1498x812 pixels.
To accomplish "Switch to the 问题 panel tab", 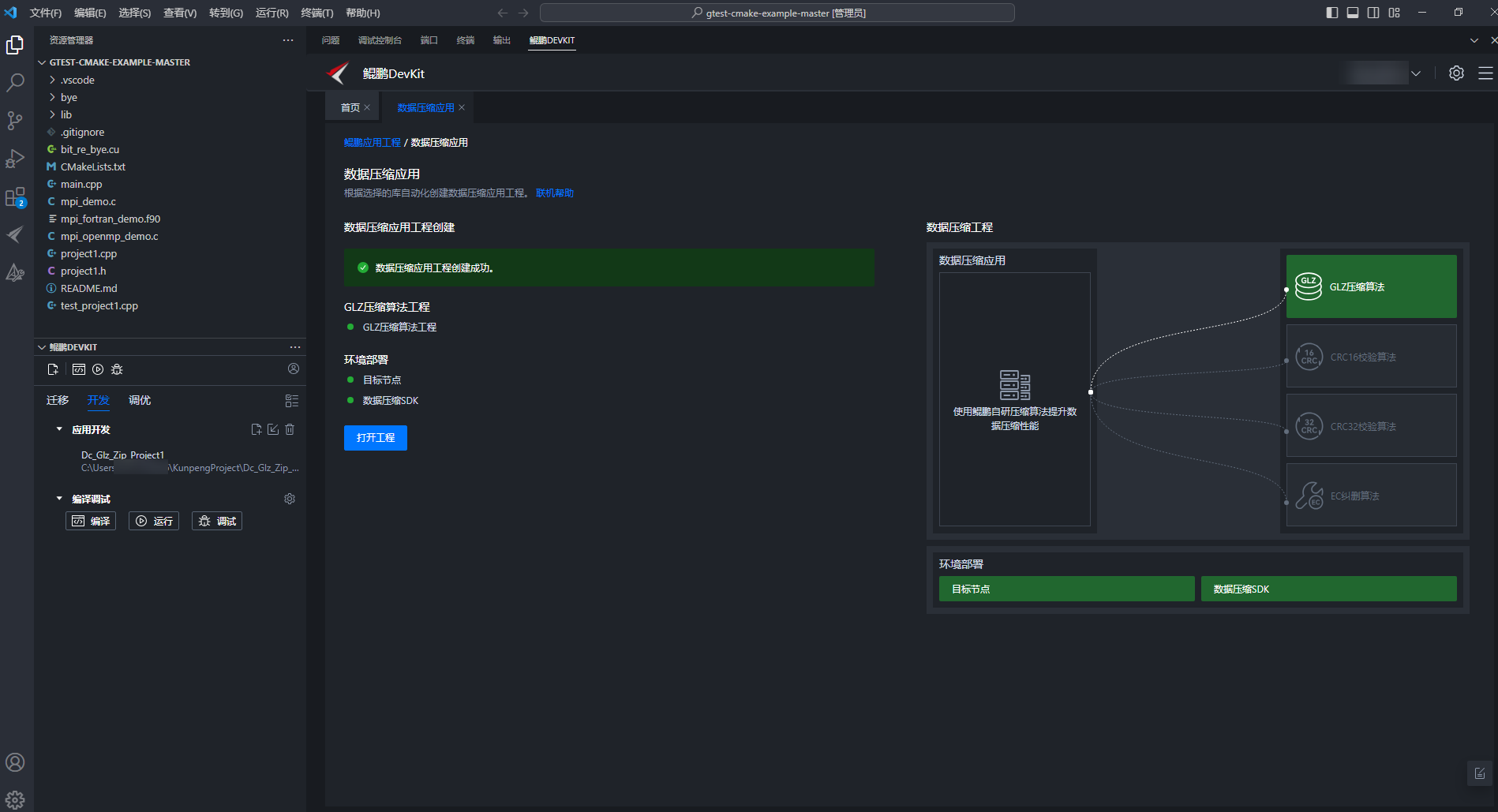I will click(x=331, y=40).
